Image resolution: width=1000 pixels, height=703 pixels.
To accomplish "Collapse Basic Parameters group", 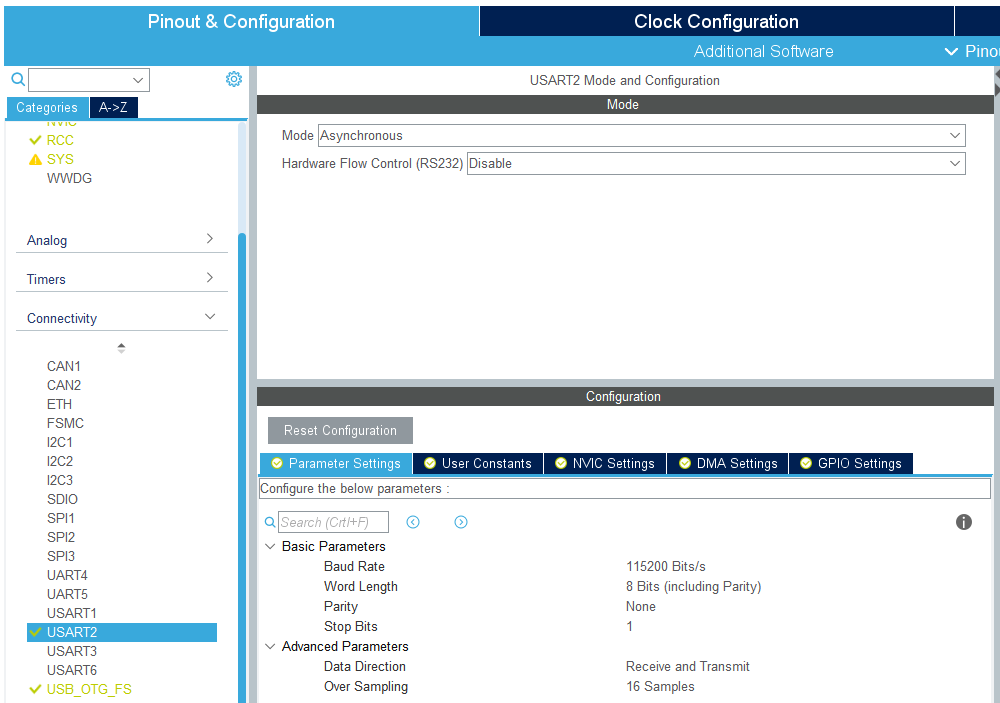I will 270,547.
